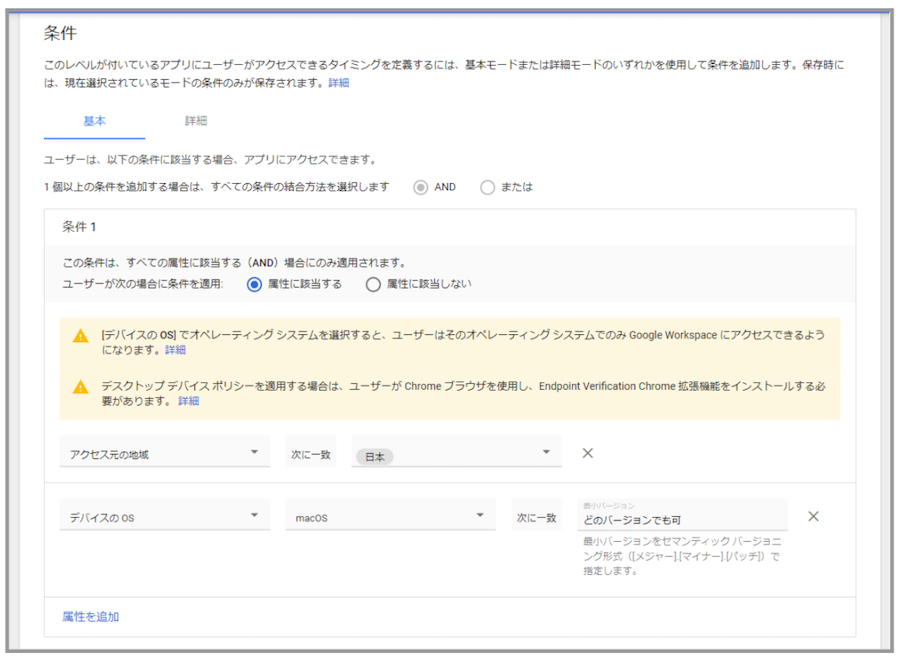Switch to the 詳細 tab

pos(196,121)
